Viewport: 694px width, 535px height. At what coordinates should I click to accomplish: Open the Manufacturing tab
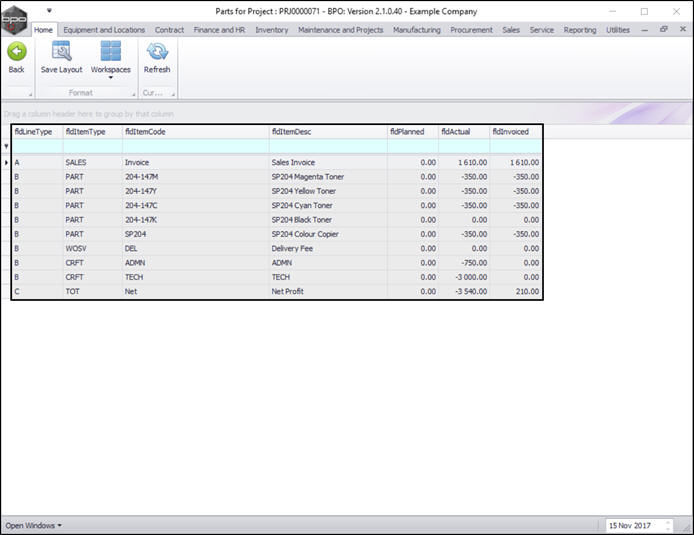pos(416,30)
